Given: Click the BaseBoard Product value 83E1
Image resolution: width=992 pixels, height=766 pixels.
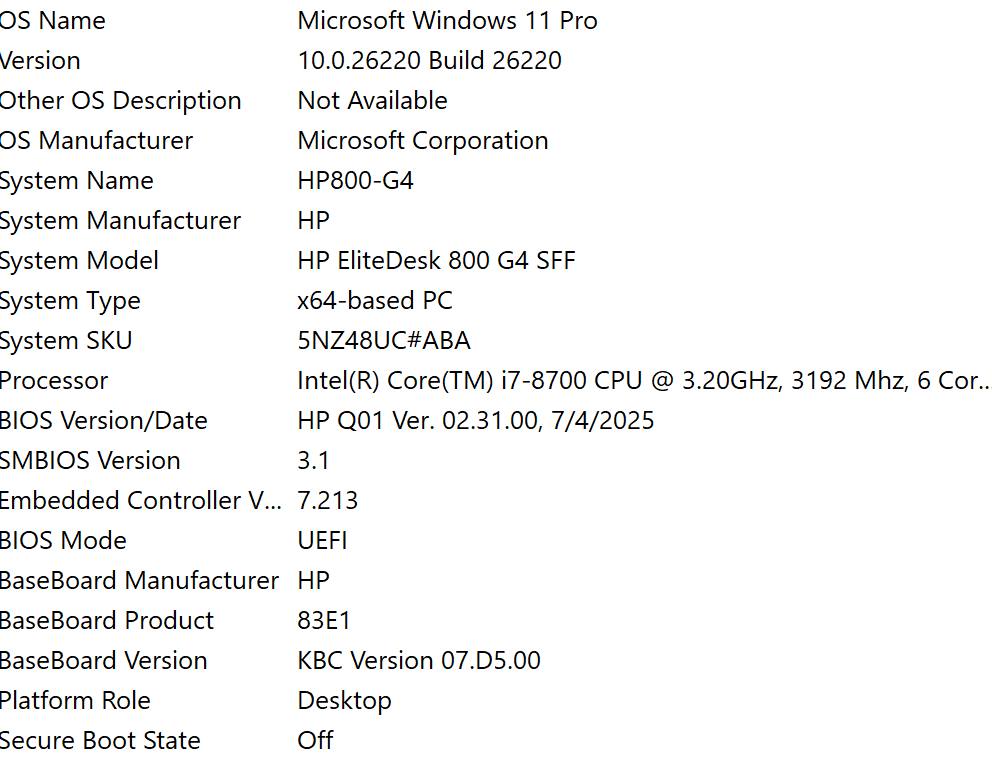Looking at the screenshot, I should tap(324, 621).
